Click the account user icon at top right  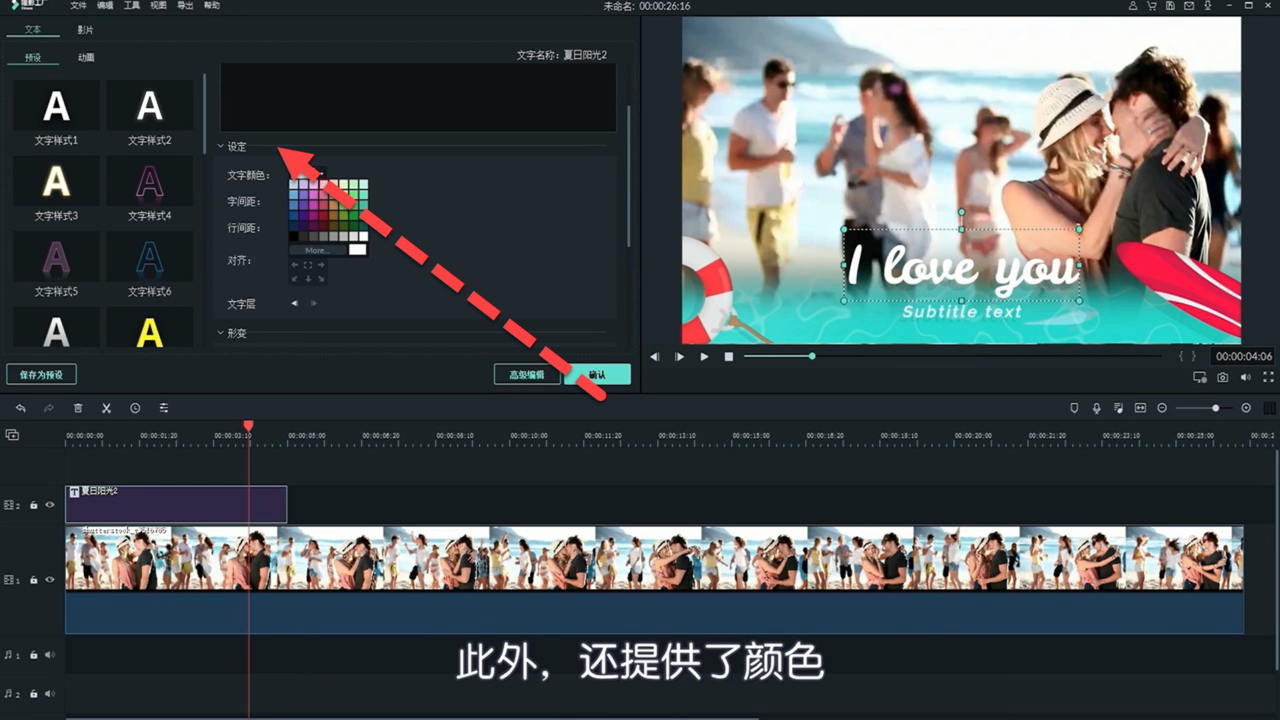click(1133, 6)
